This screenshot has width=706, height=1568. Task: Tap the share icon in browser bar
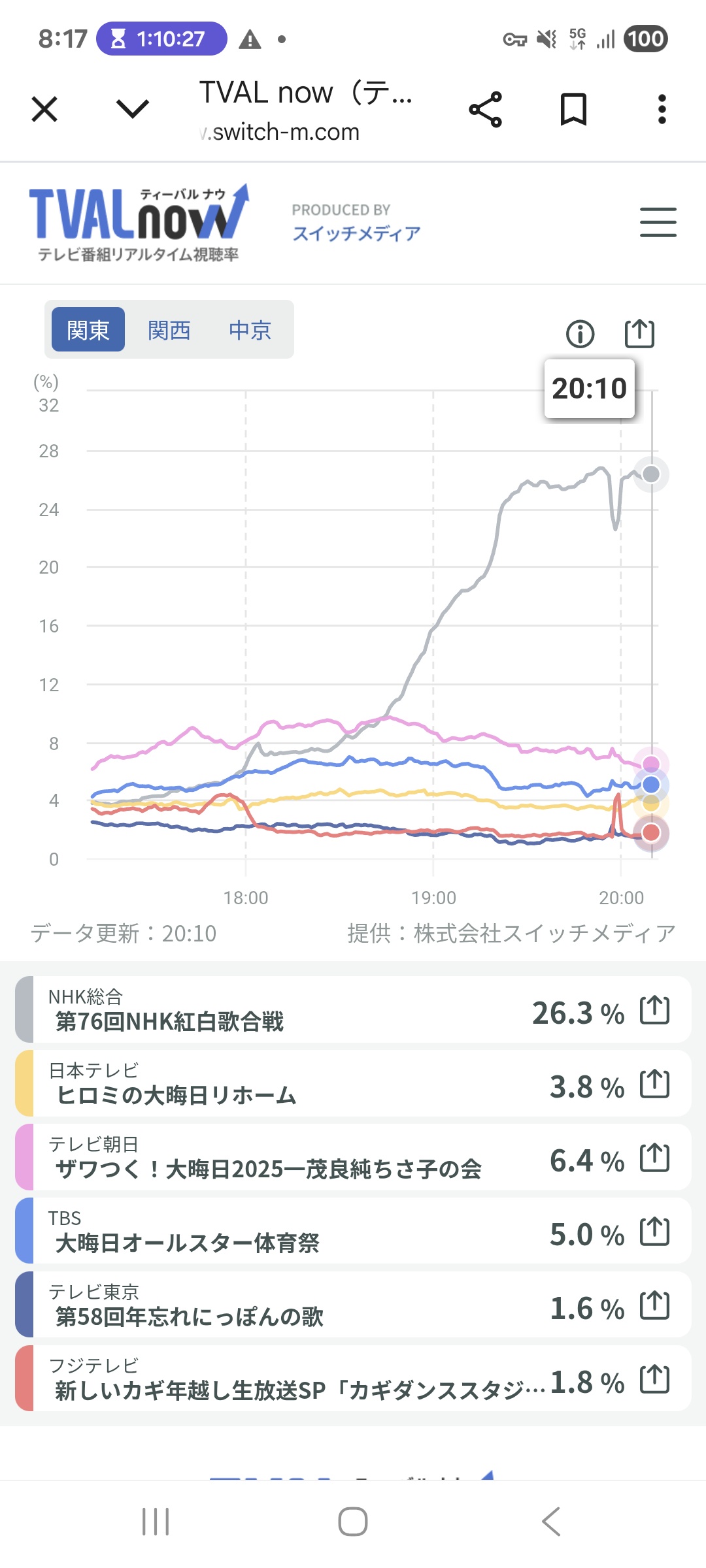tap(485, 109)
